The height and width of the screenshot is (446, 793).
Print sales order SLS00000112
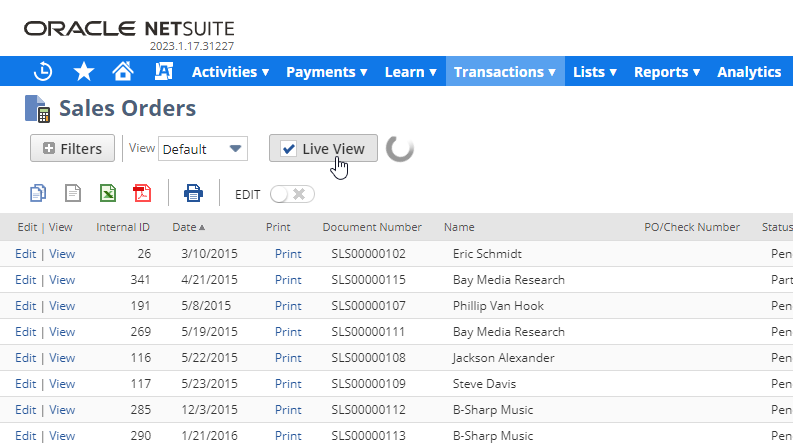[x=288, y=410]
